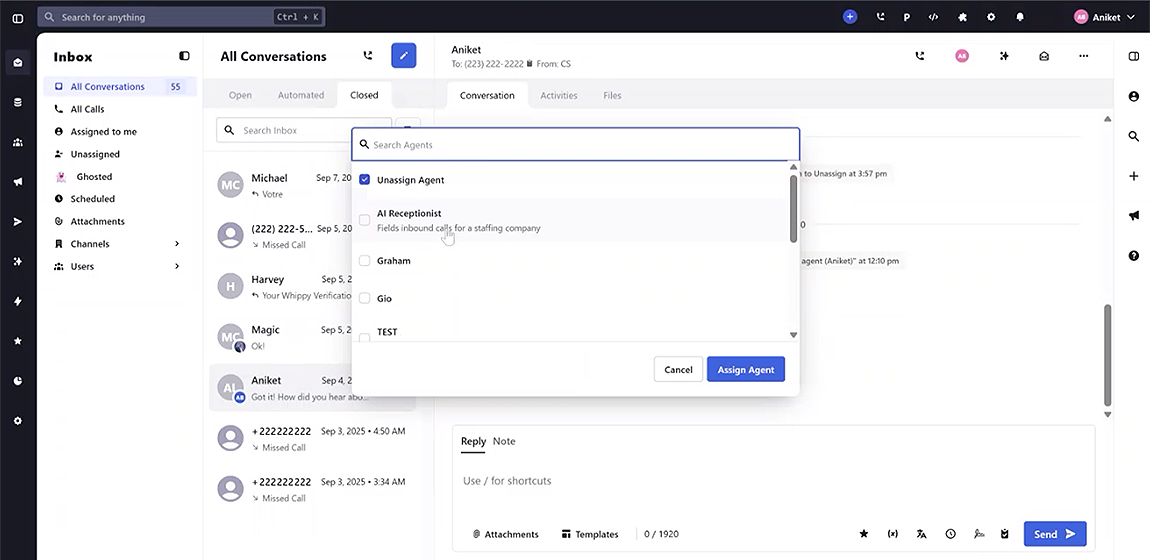Toggle the main sidebar icon beside search
Image resolution: width=1150 pixels, height=560 pixels.
[x=18, y=18]
